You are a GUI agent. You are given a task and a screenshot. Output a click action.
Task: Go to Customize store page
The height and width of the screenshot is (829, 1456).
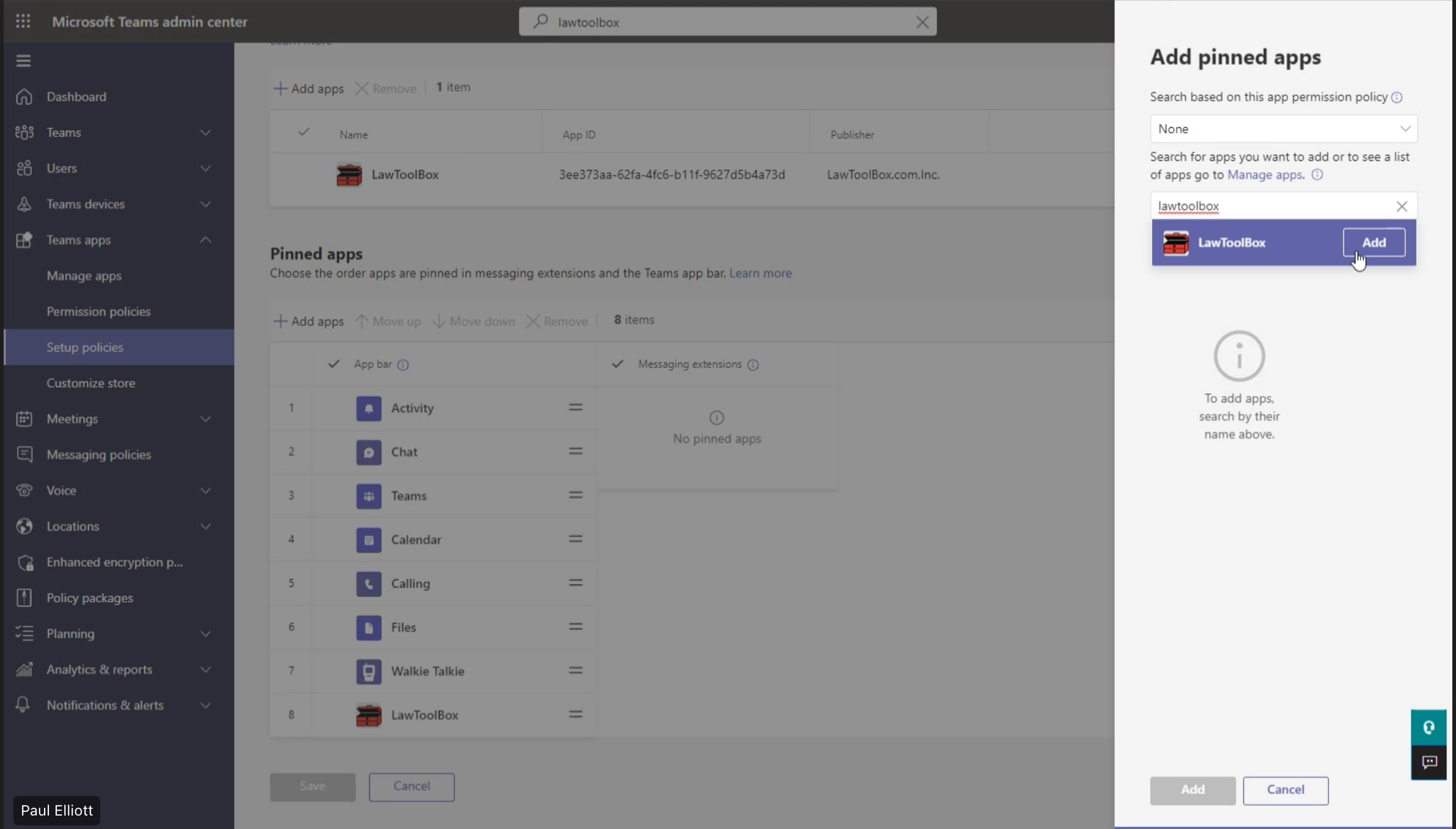91,383
